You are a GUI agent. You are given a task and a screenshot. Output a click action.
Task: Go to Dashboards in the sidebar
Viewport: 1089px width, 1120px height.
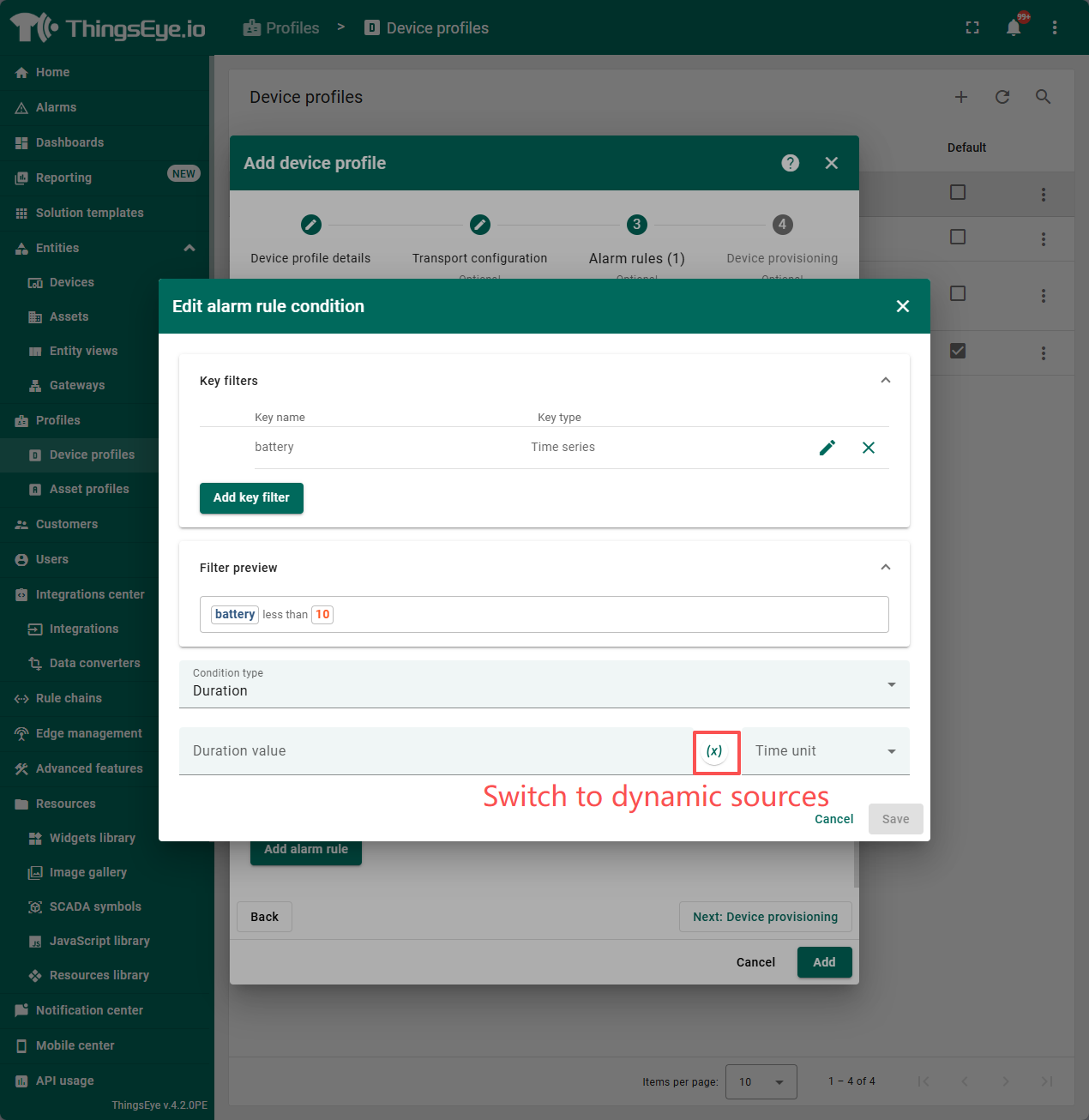(69, 142)
